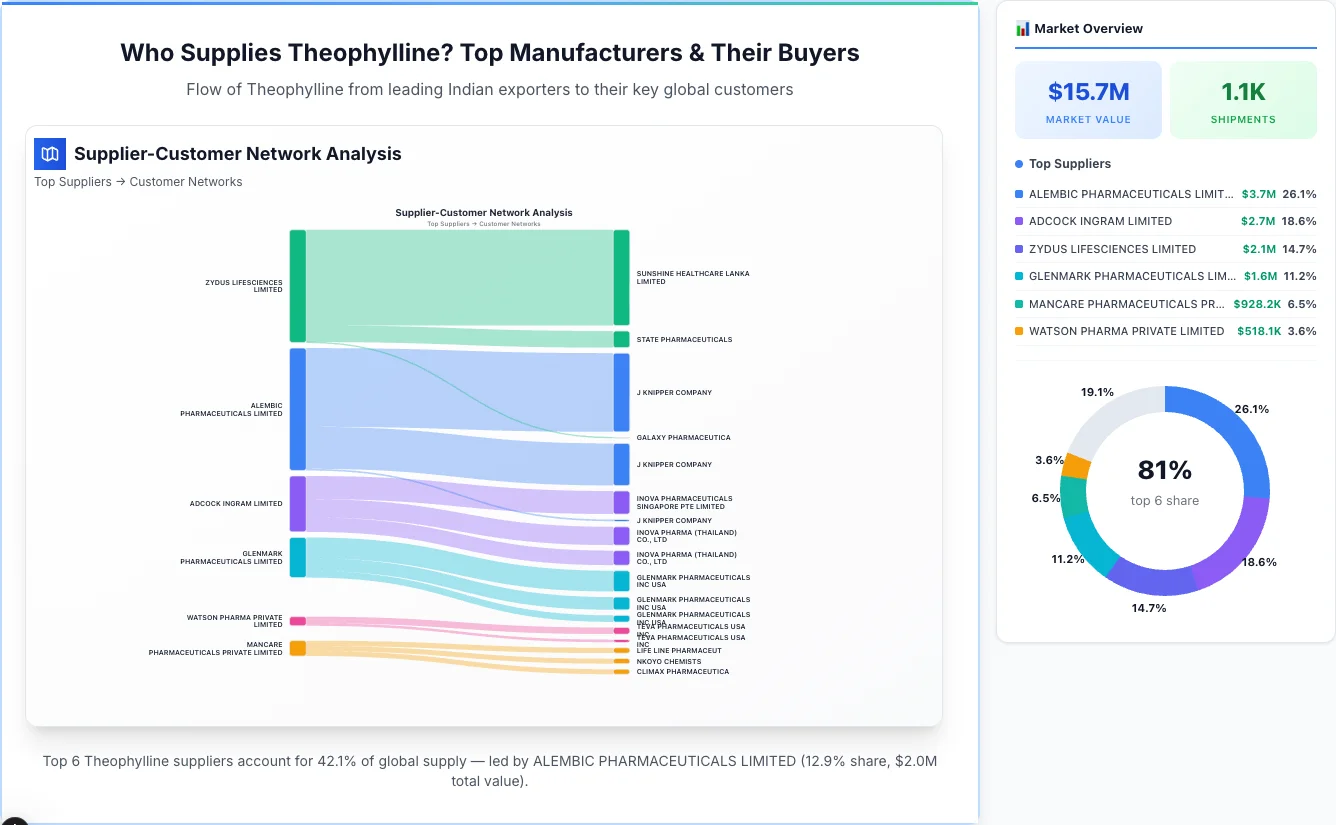Click the blue bullet dot beside Top Suppliers
This screenshot has width=1336, height=825.
pos(1018,163)
